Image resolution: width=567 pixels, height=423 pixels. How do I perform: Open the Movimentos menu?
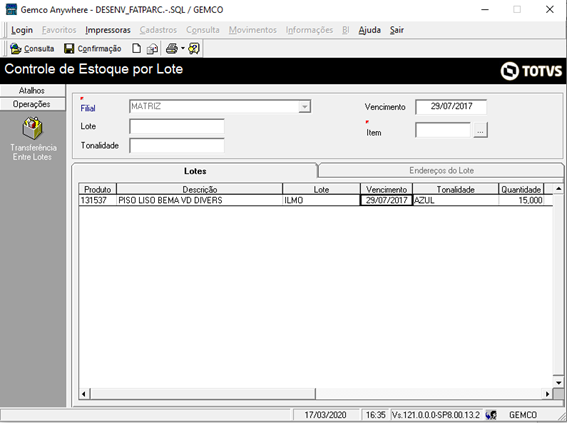253,30
